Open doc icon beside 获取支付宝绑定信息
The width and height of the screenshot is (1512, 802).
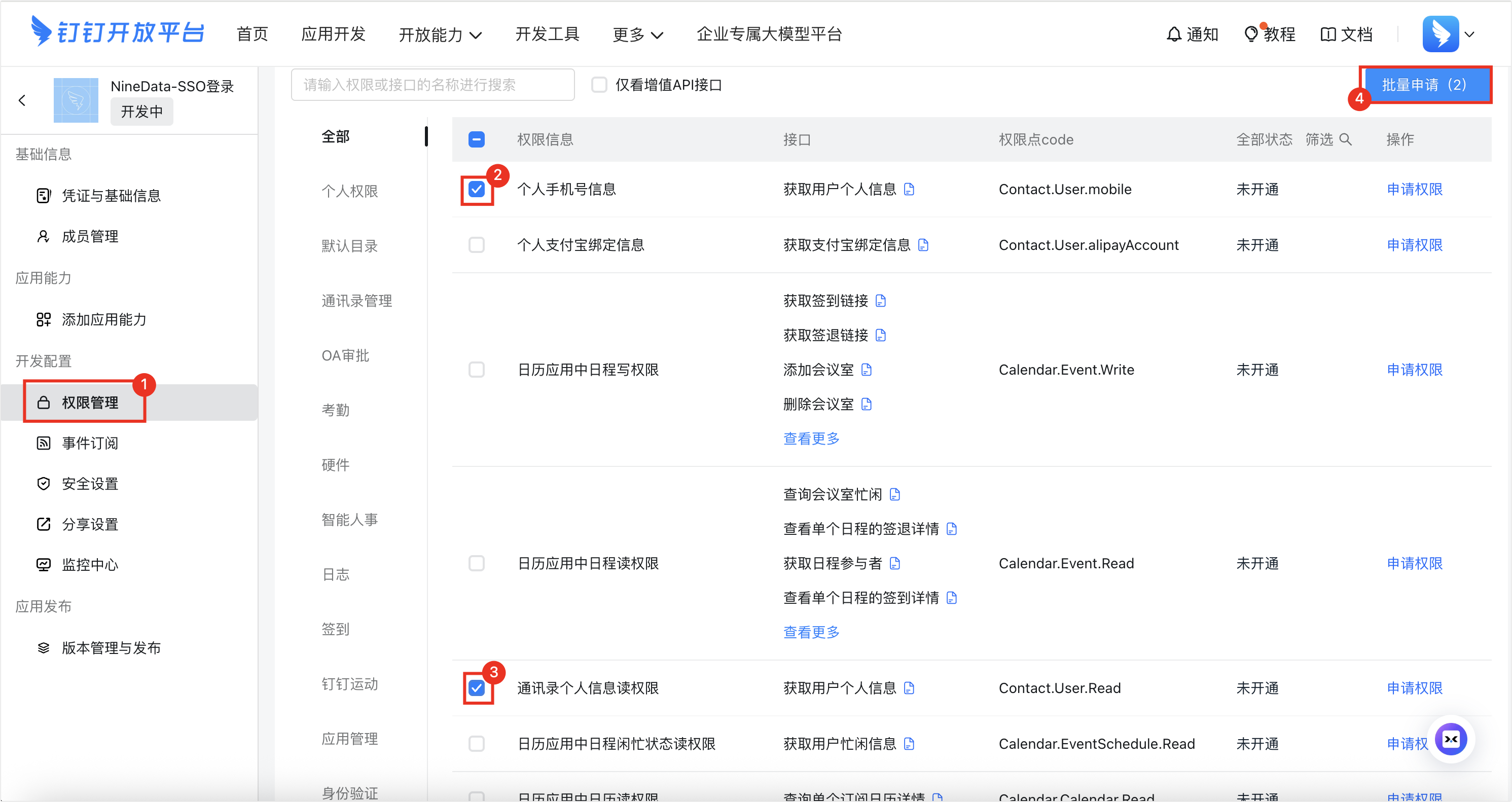point(923,245)
